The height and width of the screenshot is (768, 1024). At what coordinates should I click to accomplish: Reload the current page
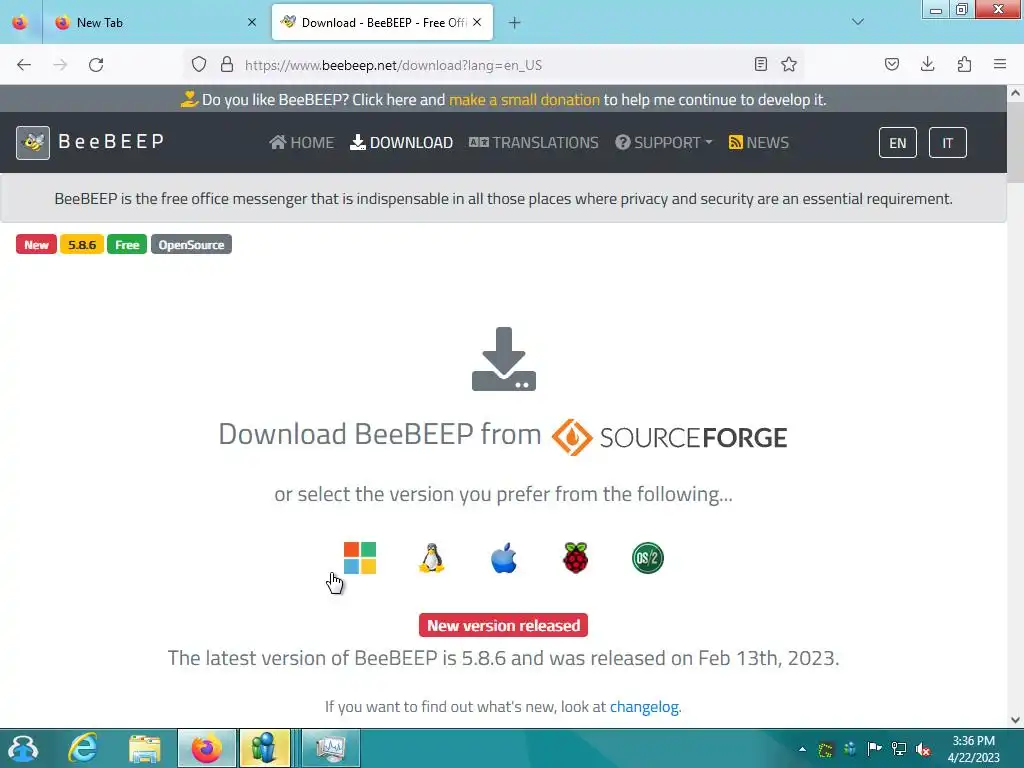96,65
